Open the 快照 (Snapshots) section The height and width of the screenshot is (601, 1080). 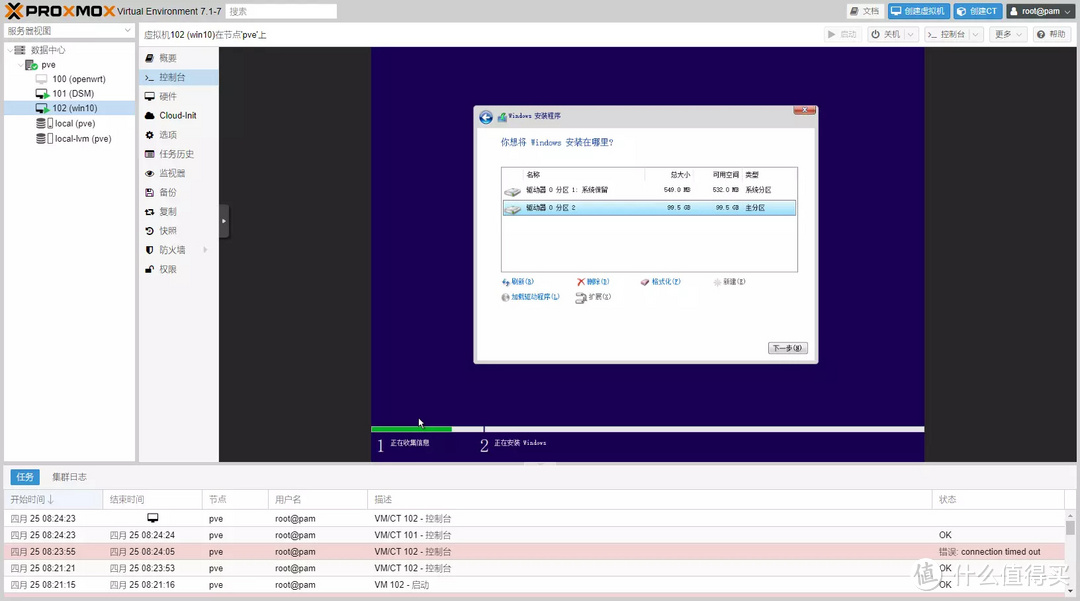(x=167, y=231)
